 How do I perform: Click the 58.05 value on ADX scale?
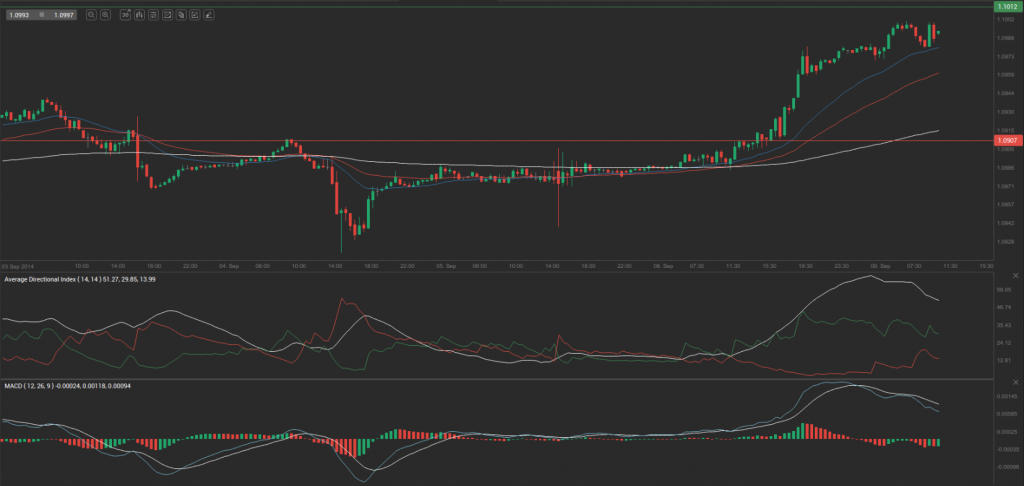(1004, 289)
